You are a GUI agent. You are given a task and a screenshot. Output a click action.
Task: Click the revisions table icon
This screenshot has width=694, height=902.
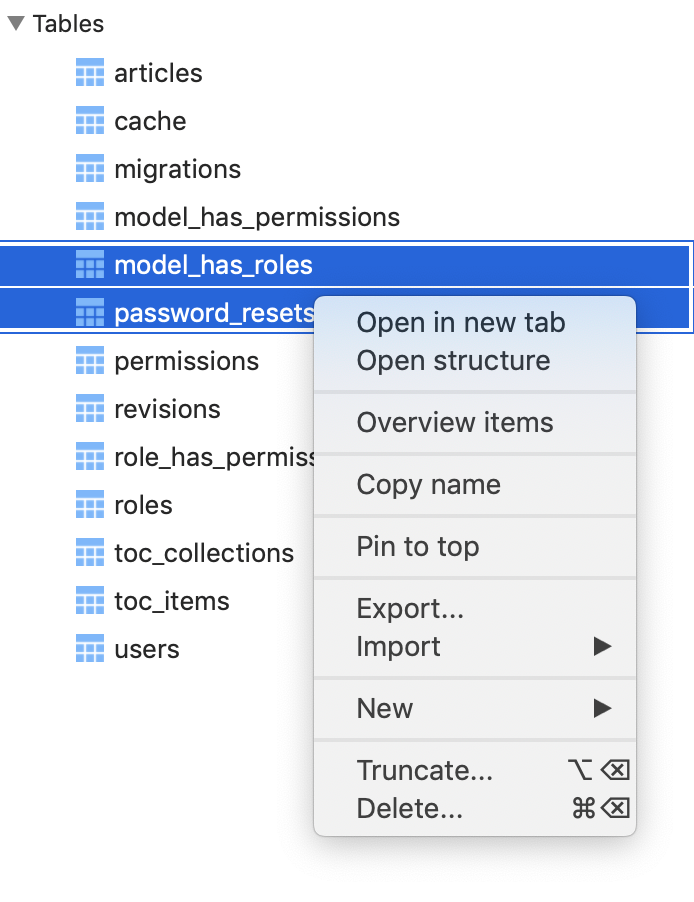pos(87,408)
